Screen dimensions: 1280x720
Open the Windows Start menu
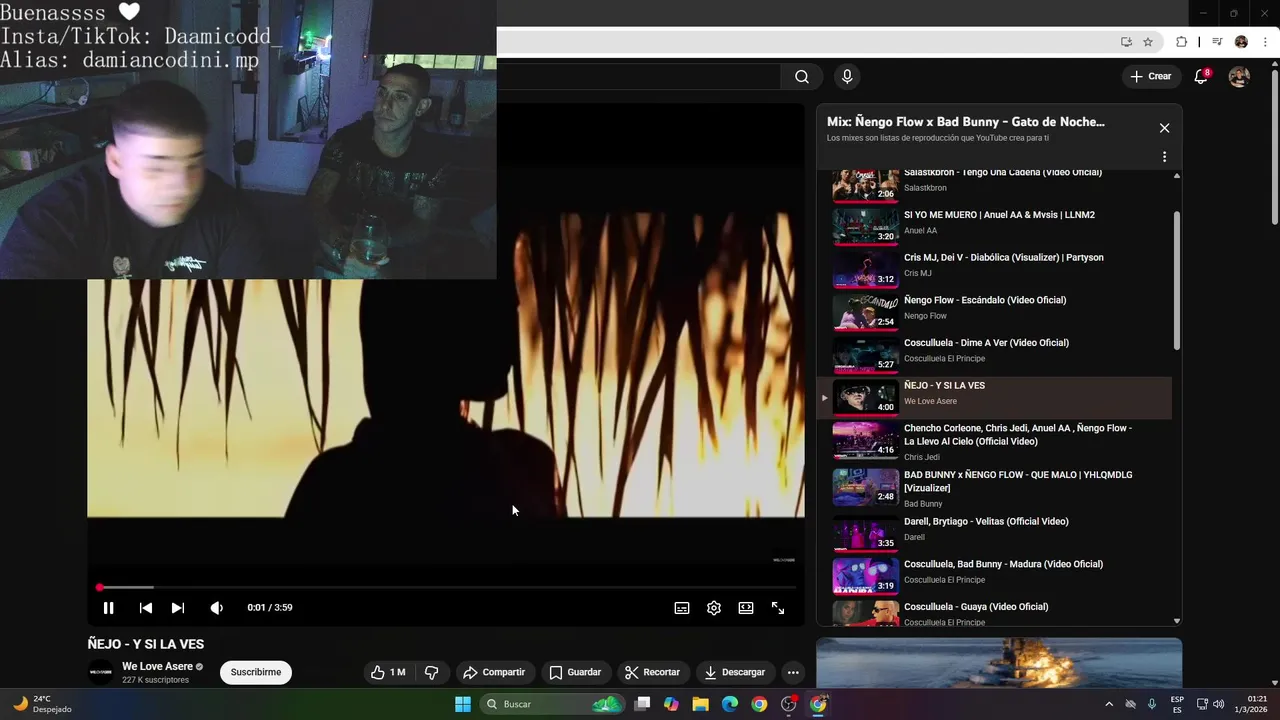tap(463, 704)
